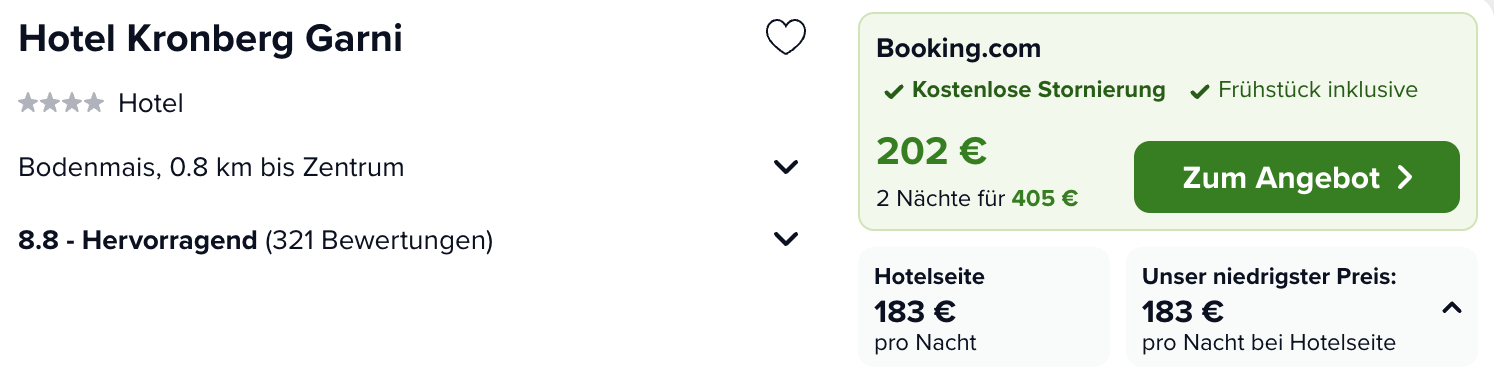Select the Hotelseite 183 € offer
Viewport: 1494px width, 378px height.
(x=984, y=307)
